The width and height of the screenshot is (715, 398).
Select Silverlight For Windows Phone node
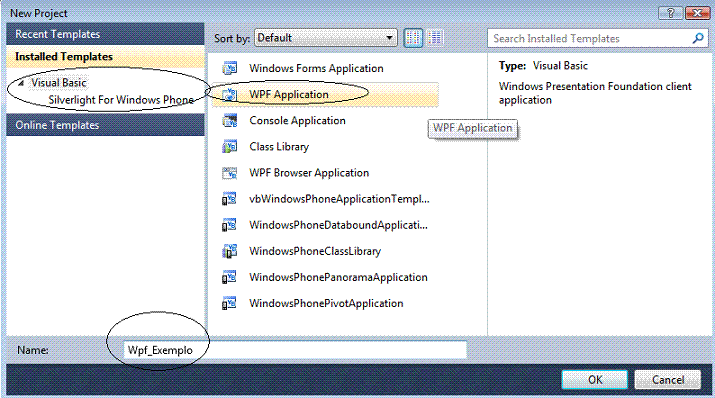point(121,100)
